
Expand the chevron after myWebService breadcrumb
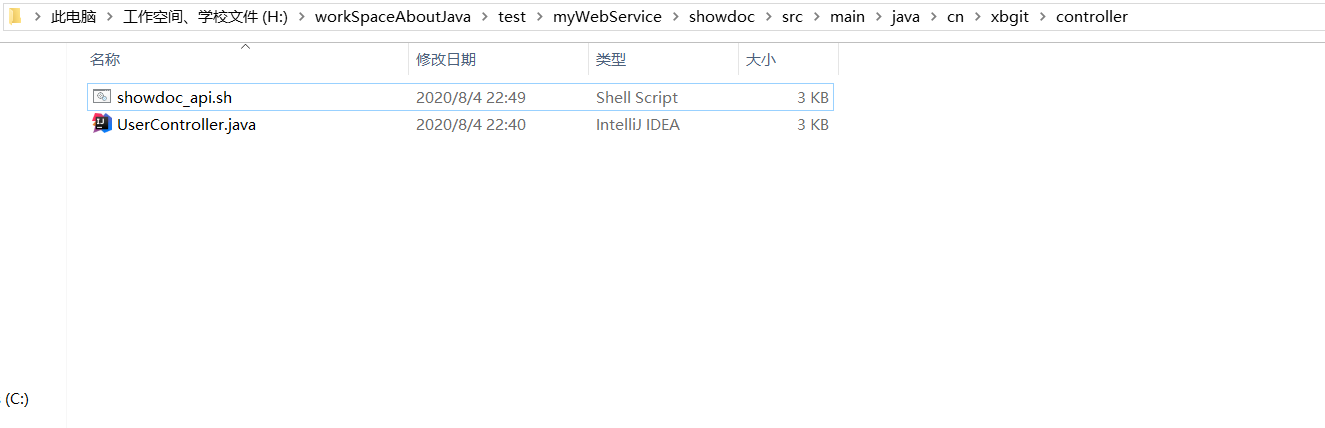point(675,17)
